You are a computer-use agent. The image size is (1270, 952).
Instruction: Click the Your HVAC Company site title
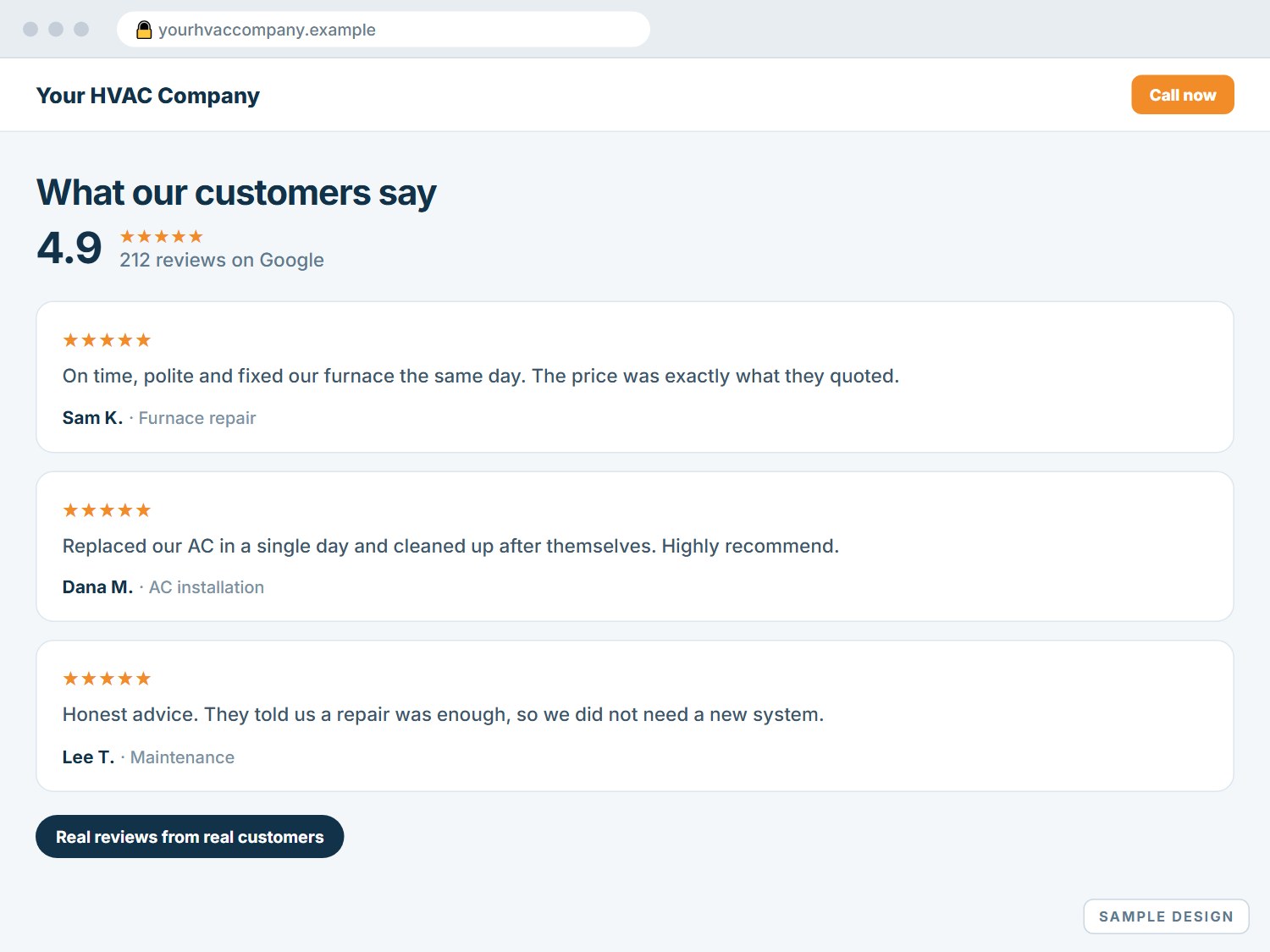(148, 96)
